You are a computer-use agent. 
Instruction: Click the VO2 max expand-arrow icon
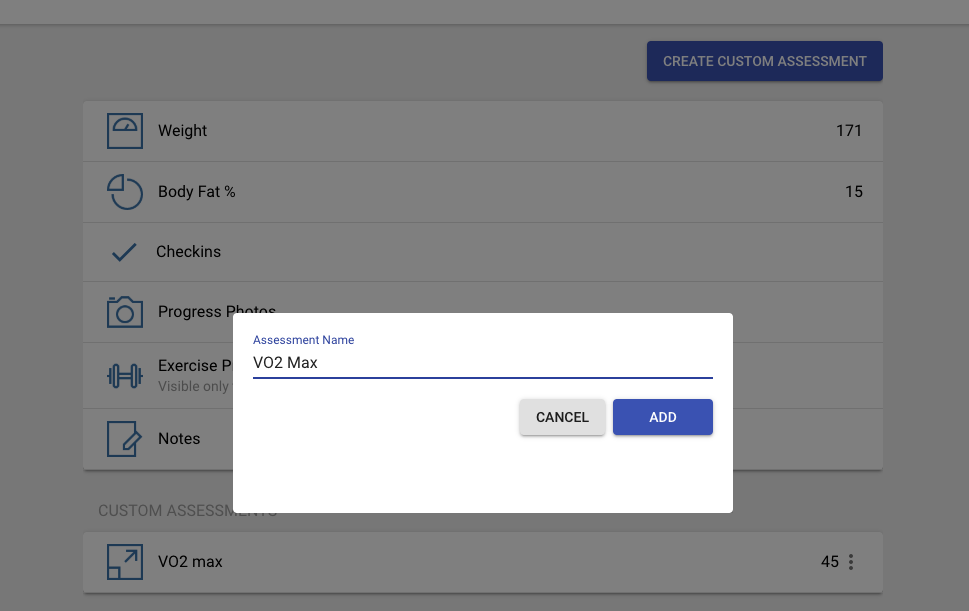pyautogui.click(x=124, y=561)
